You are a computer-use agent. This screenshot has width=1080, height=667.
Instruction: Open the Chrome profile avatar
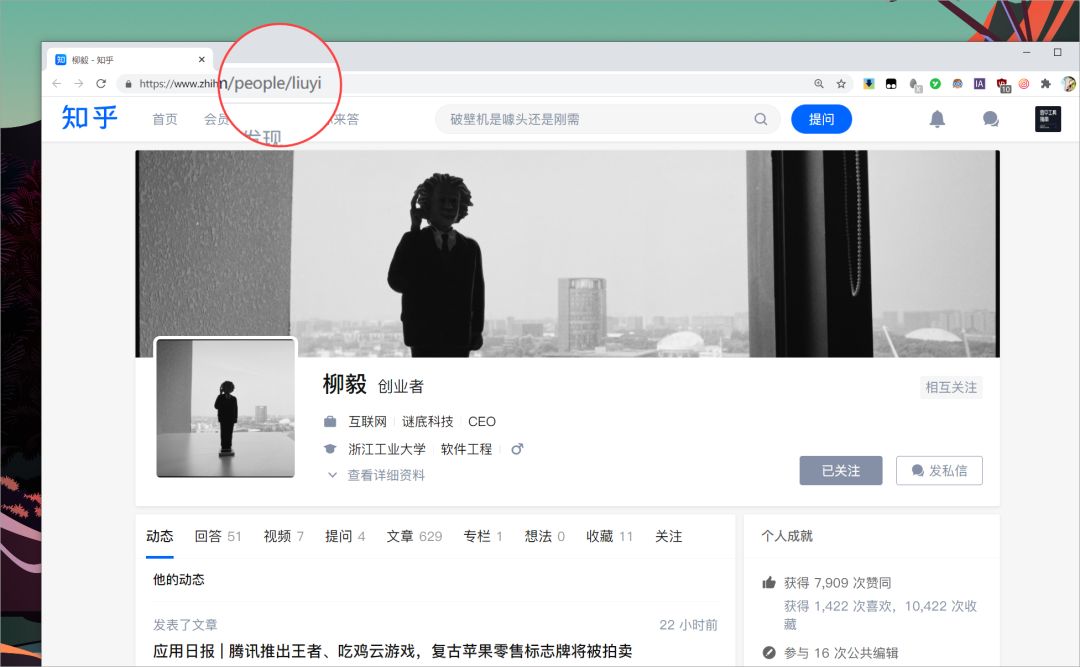(1069, 83)
